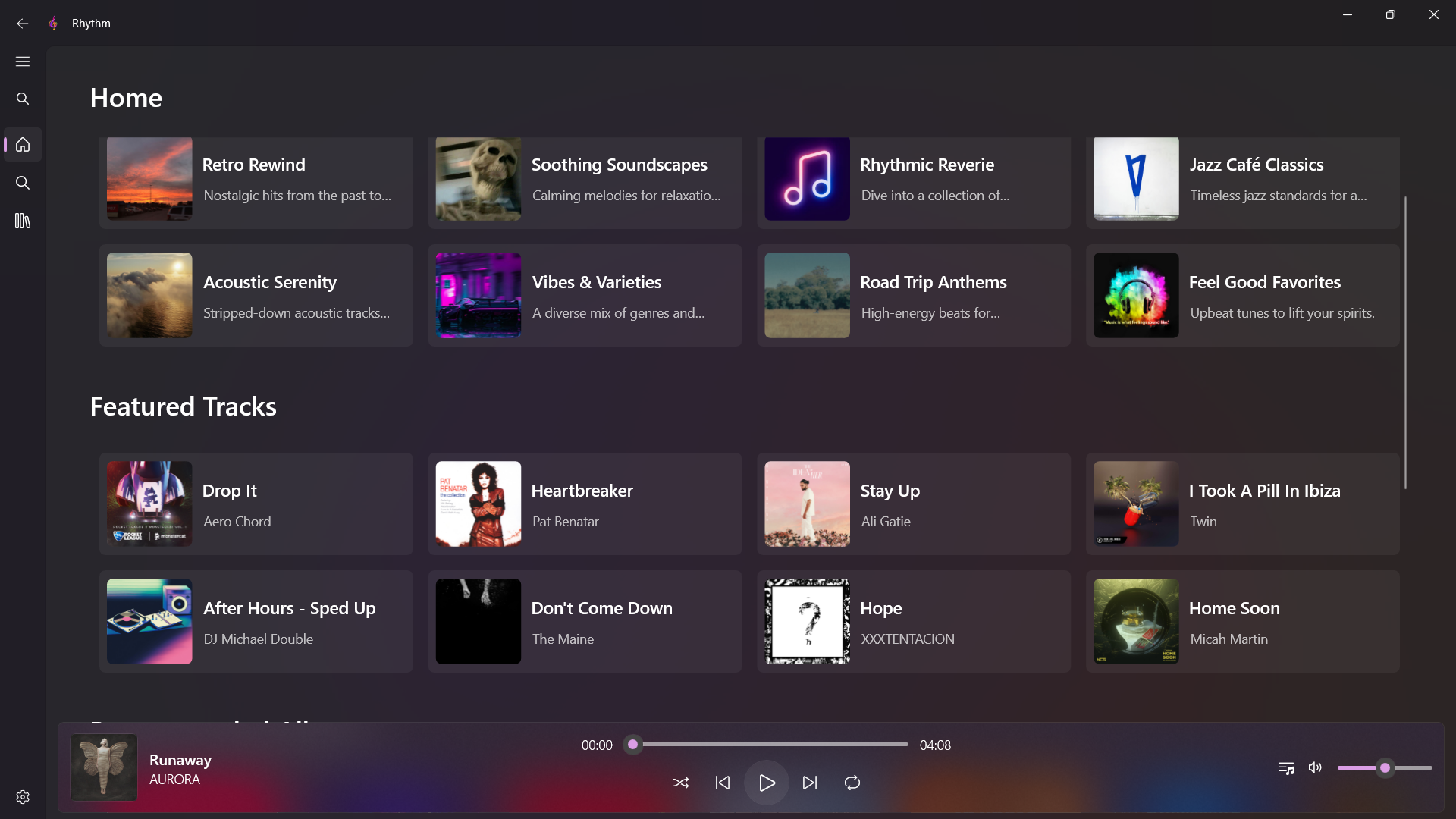The height and width of the screenshot is (819, 1456).
Task: Select the Heartbreaker album thumbnail
Action: (478, 504)
